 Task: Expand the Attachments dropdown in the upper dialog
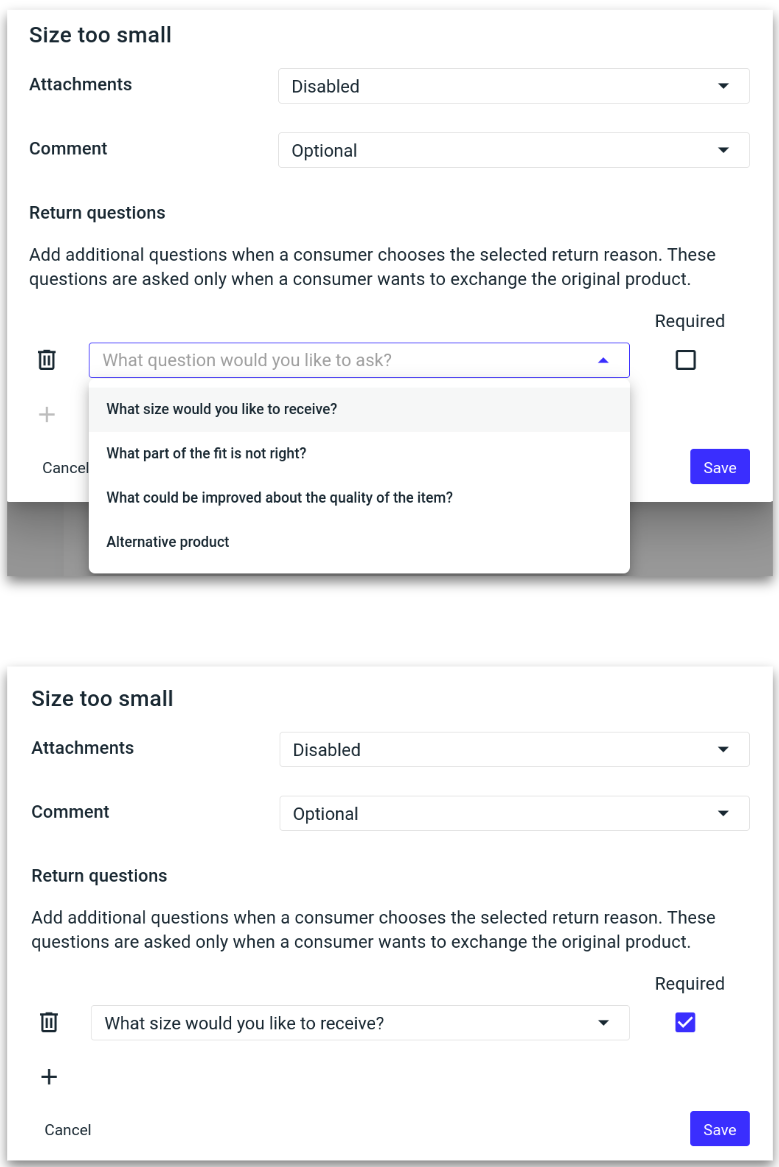pyautogui.click(x=513, y=86)
